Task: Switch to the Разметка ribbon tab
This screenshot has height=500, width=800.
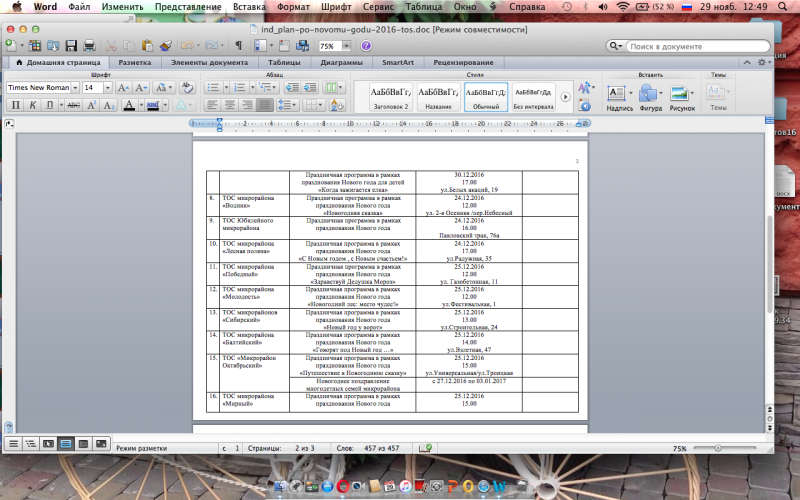Action: coord(135,63)
